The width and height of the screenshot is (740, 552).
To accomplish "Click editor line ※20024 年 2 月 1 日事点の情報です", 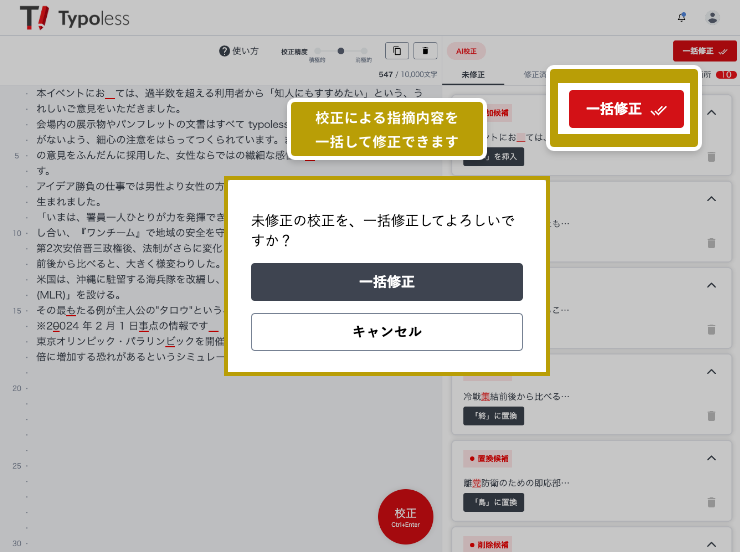I will [x=127, y=326].
